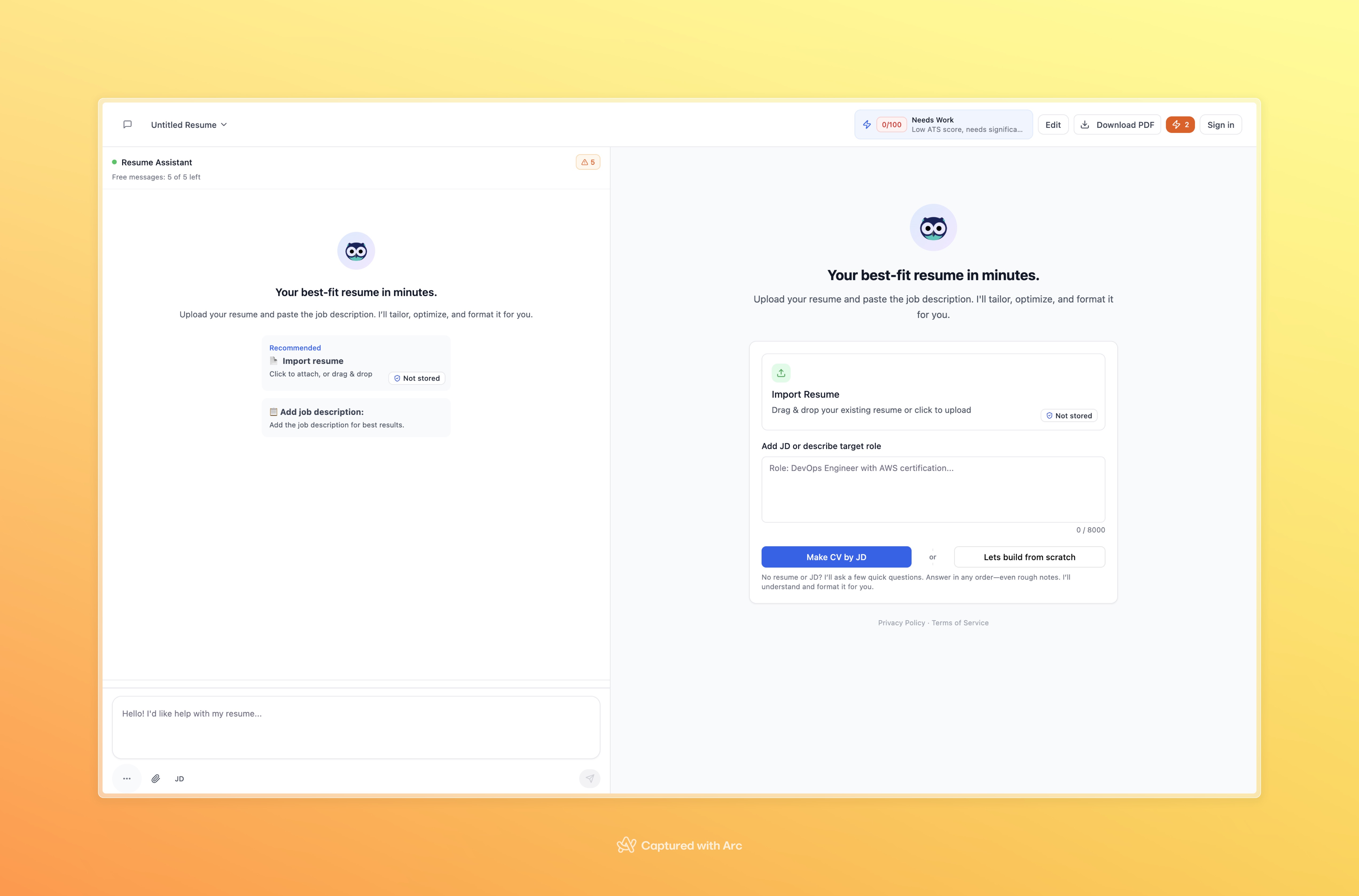Open the ellipsis options in the chat composer
The image size is (1359, 896).
point(127,778)
